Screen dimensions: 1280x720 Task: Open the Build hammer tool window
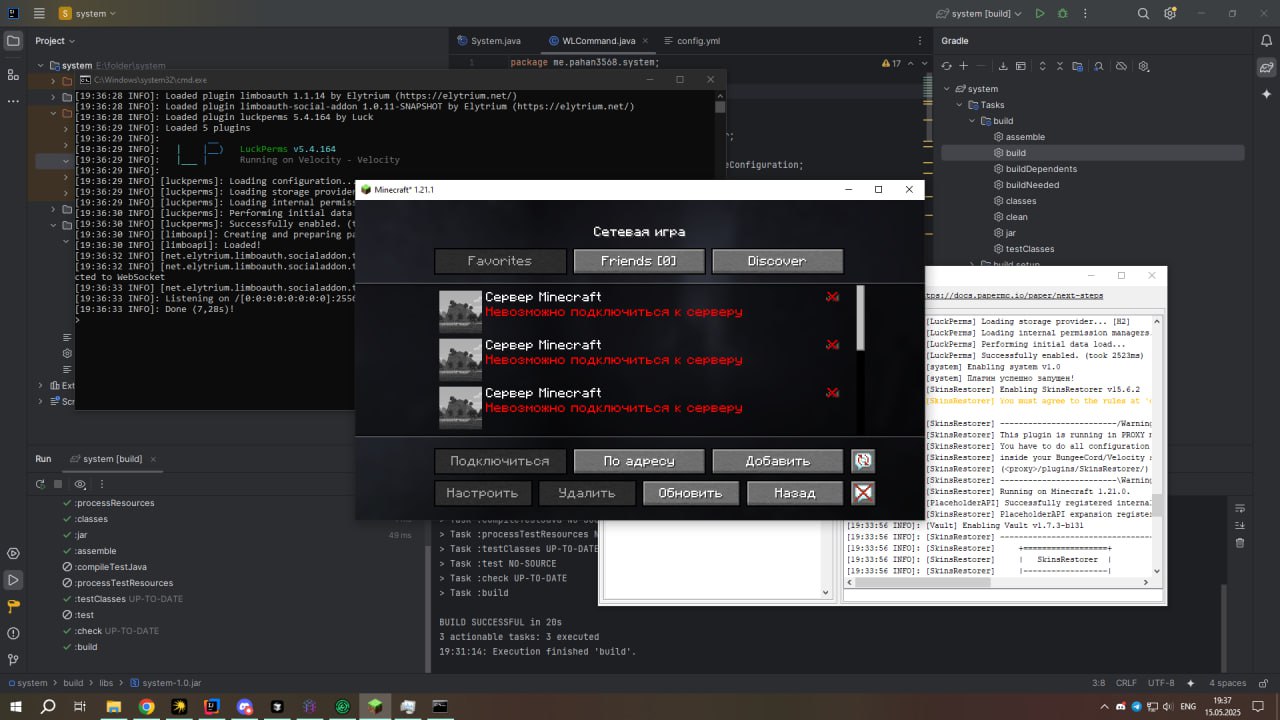(13, 606)
